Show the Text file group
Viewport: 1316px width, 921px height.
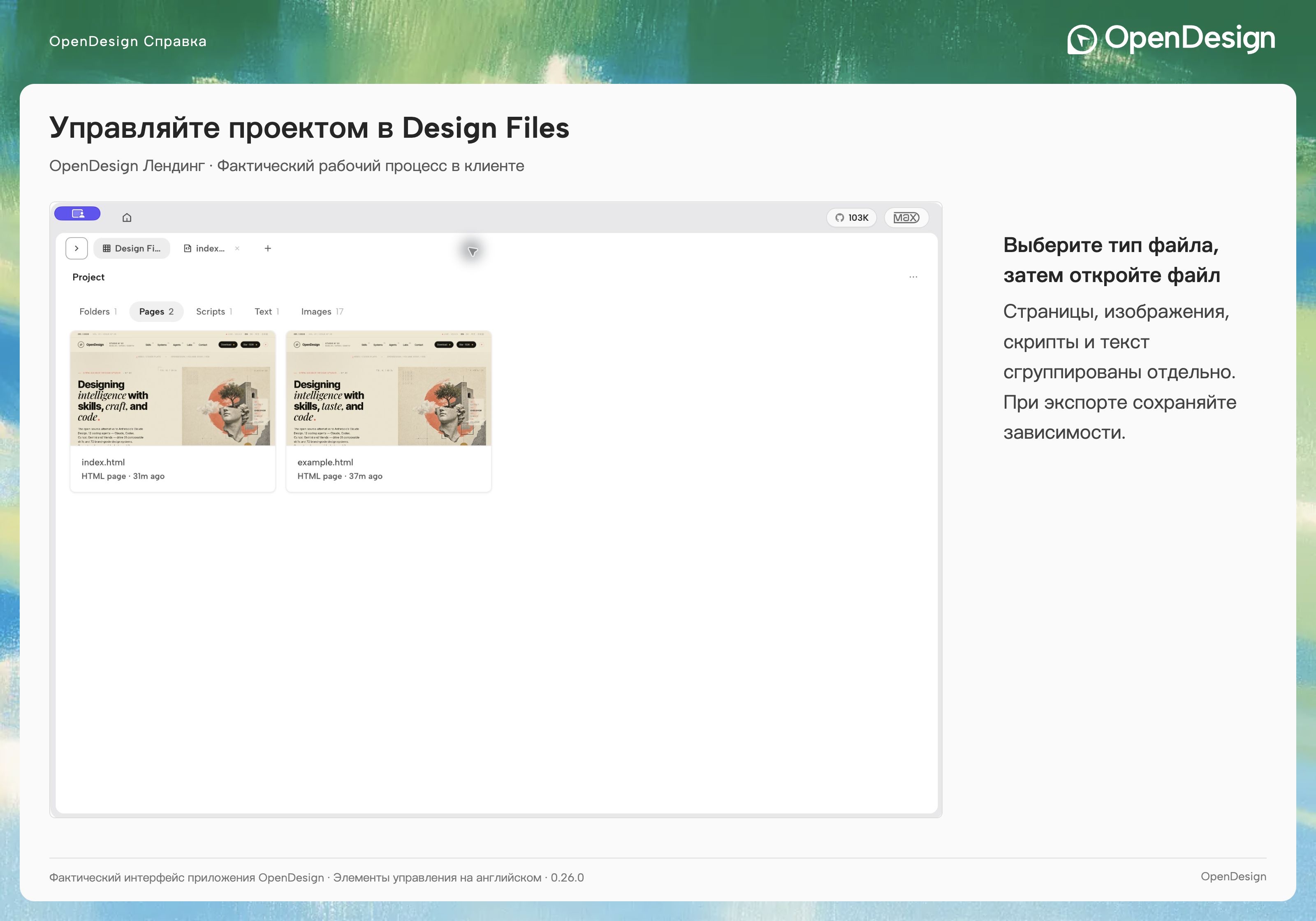tap(266, 311)
